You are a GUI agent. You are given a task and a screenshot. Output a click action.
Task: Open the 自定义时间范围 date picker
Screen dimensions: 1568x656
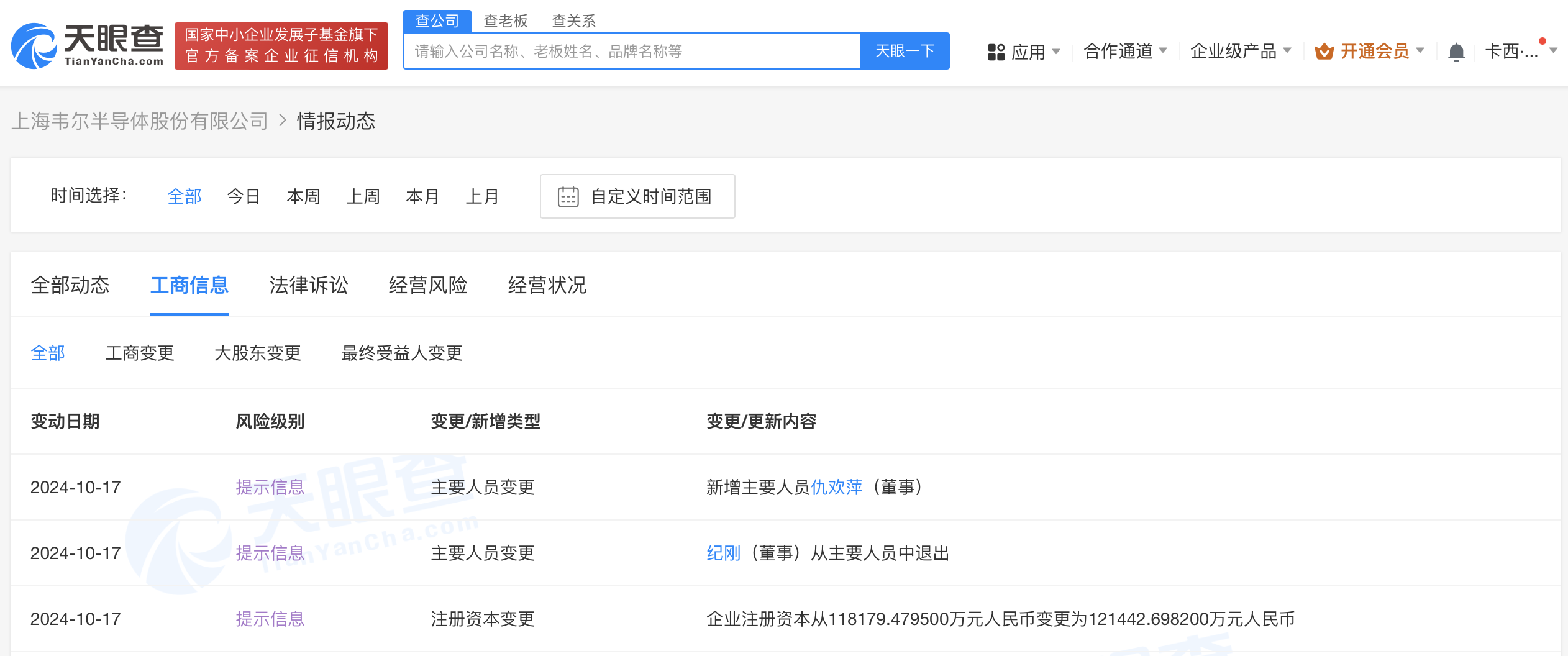650,197
